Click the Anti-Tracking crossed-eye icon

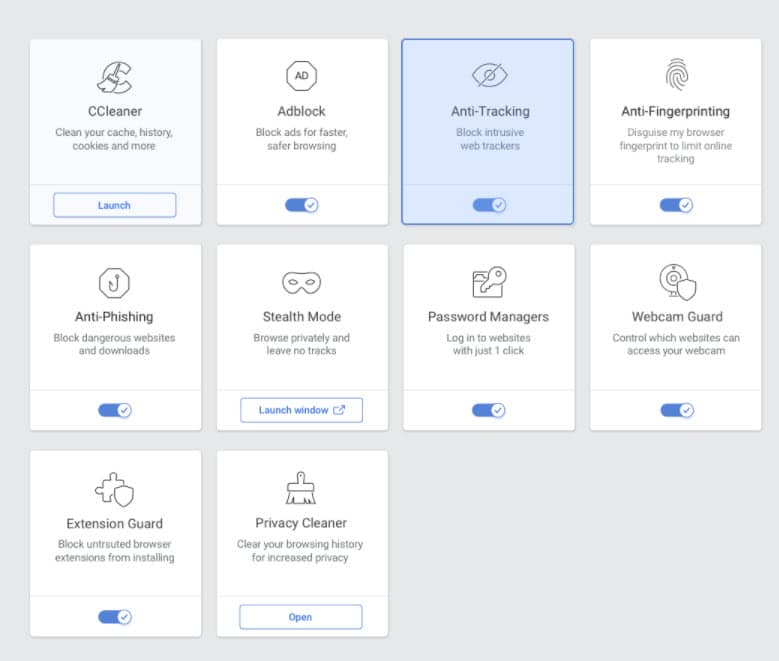(489, 76)
